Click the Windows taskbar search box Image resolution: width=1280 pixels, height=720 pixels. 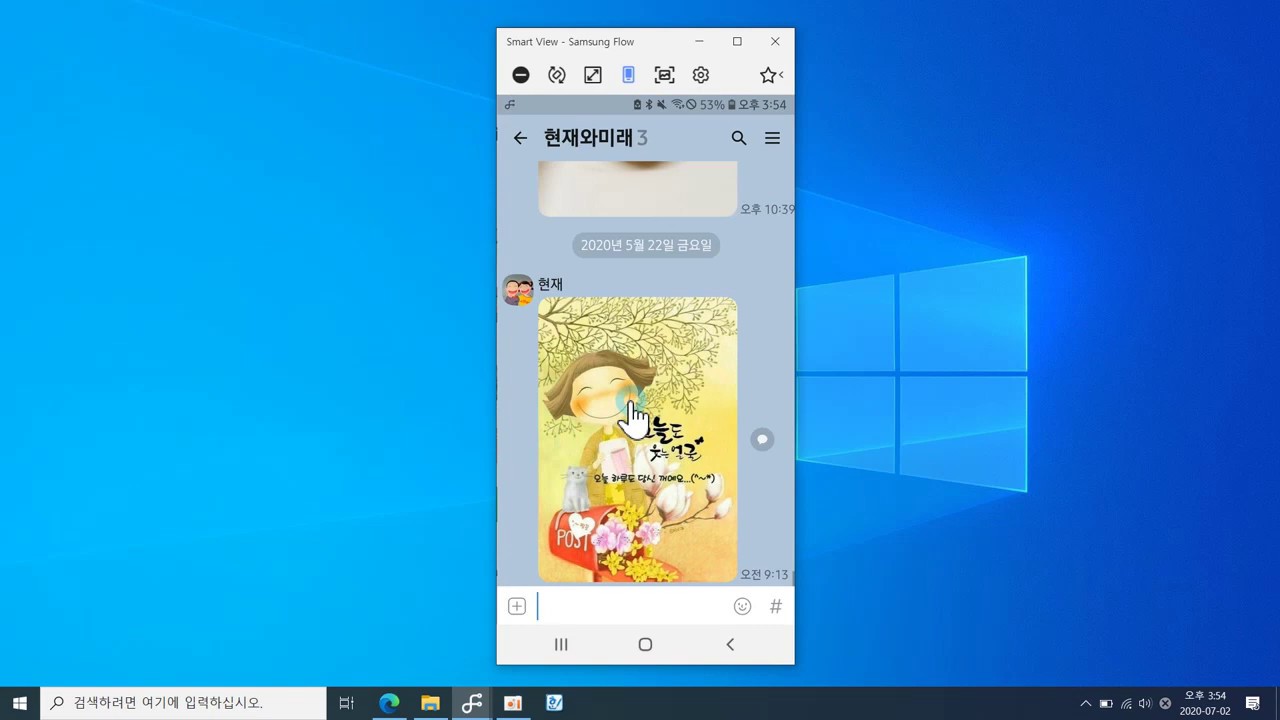(x=183, y=703)
